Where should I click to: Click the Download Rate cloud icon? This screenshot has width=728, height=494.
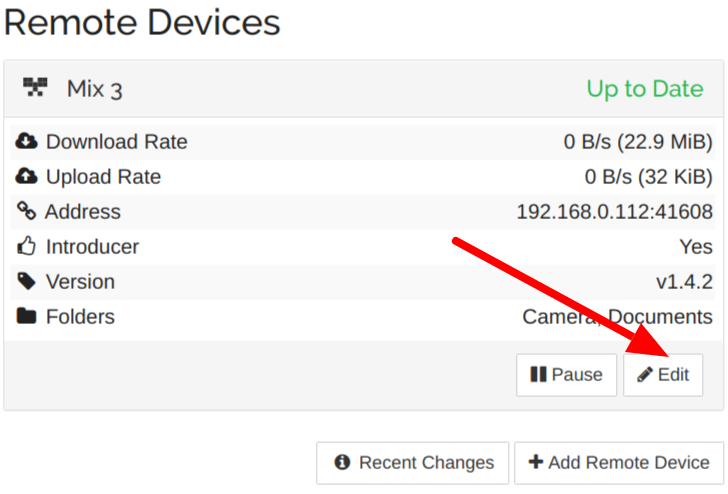pos(26,141)
